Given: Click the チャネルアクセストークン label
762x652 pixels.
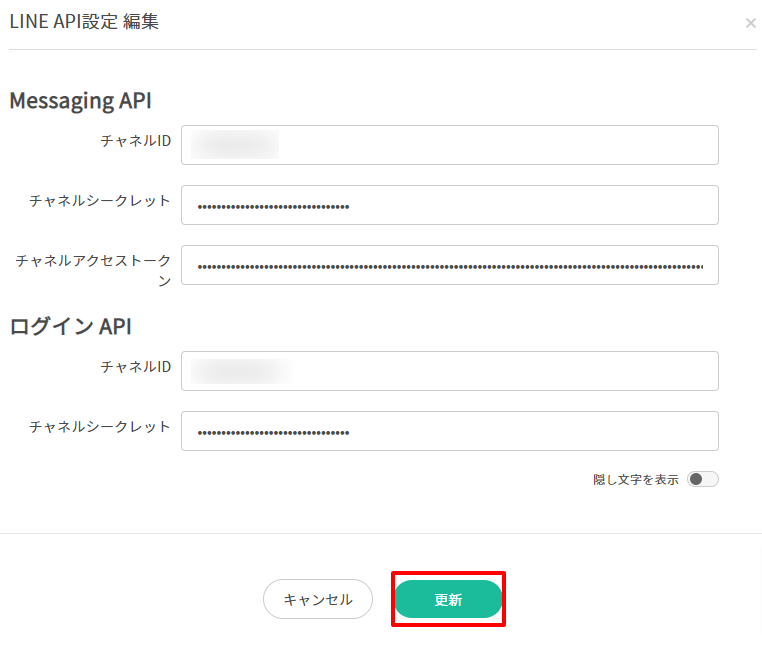Looking at the screenshot, I should point(93,270).
